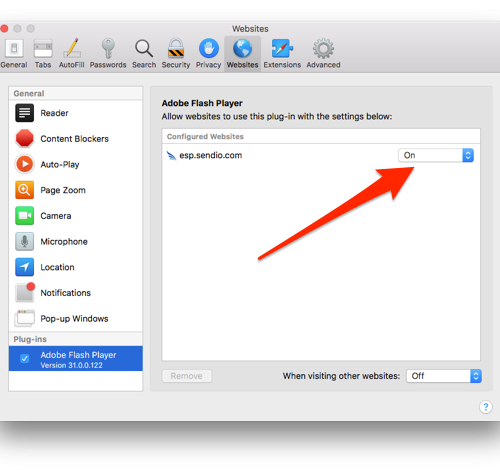
Task: Open help with the question mark button
Action: tap(486, 407)
